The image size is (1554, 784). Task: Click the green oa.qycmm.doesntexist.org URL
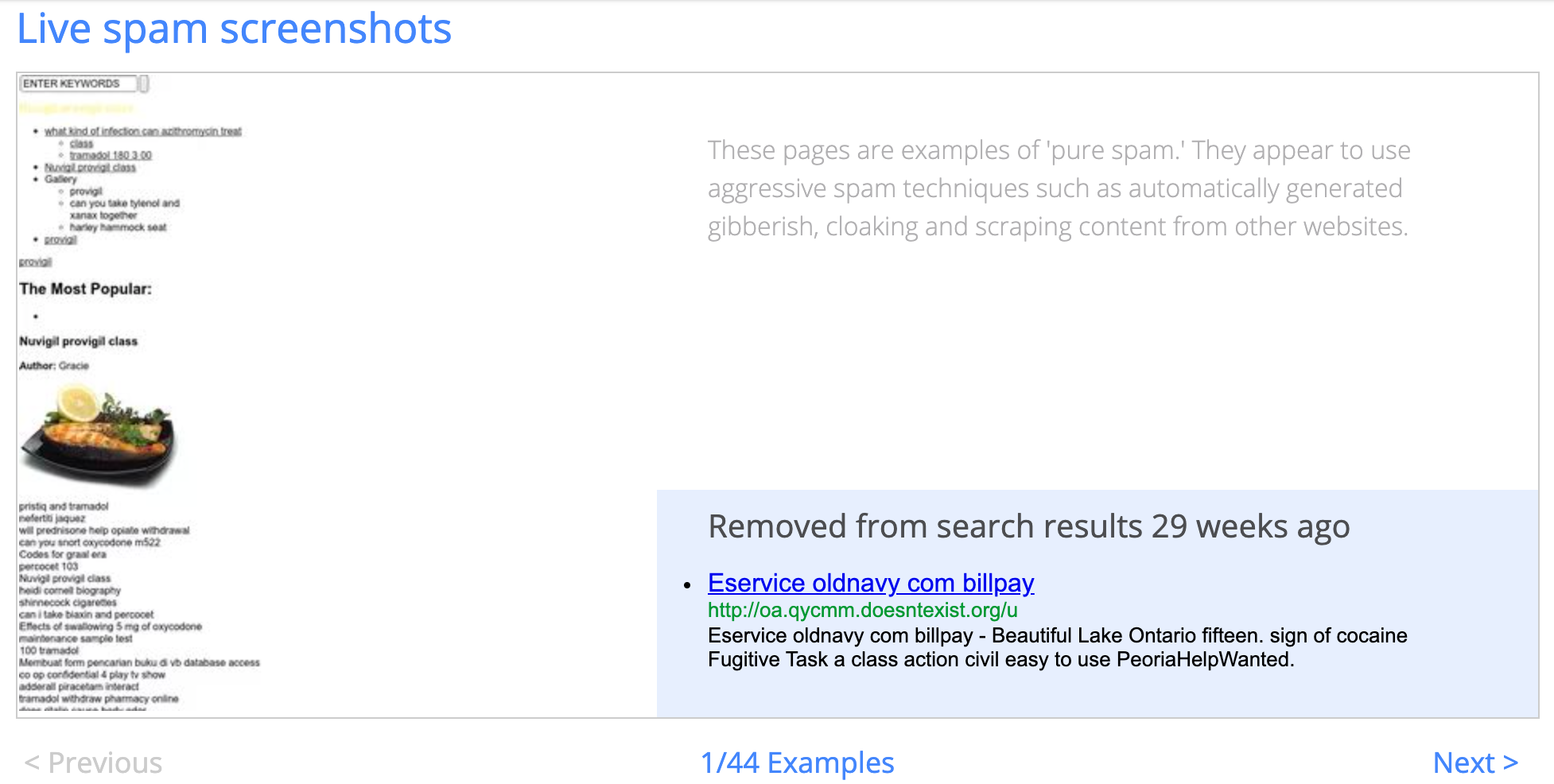863,610
